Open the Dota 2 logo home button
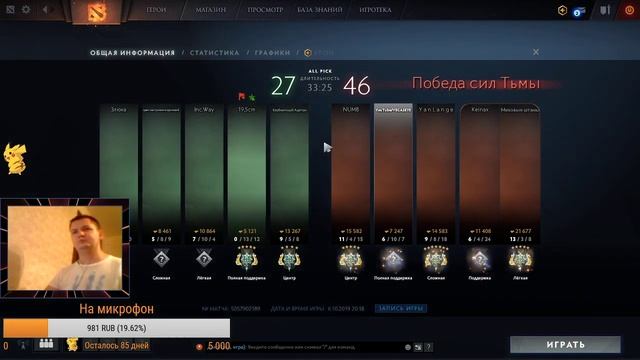 click(x=97, y=12)
